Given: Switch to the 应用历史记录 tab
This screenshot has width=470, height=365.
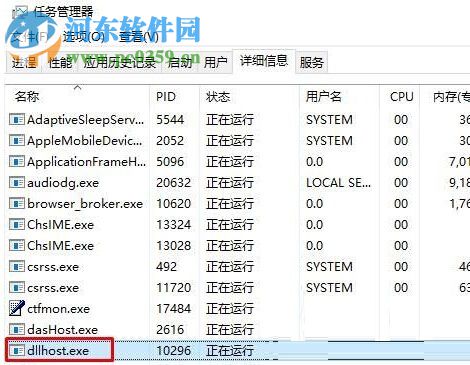Looking at the screenshot, I should coord(120,62).
